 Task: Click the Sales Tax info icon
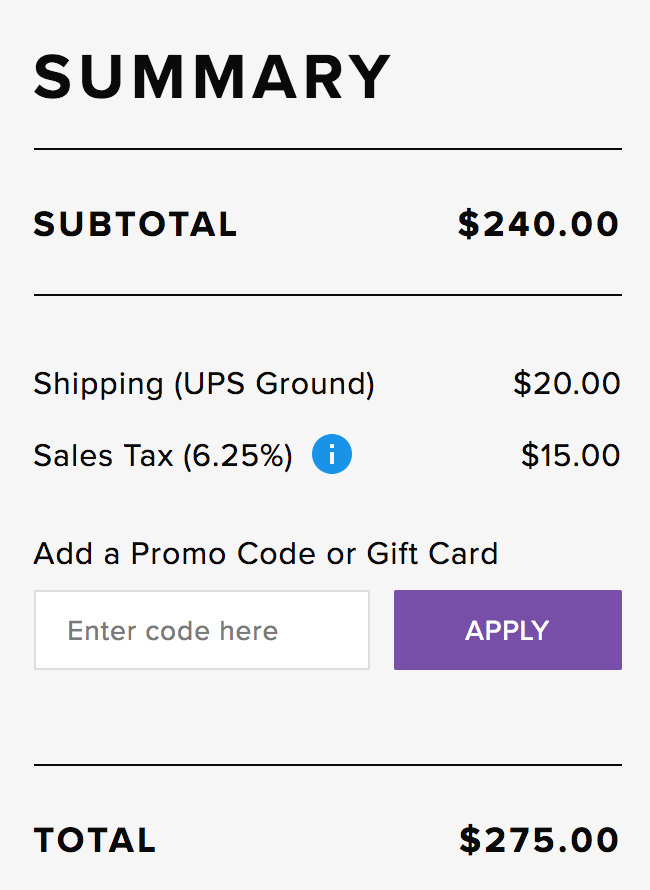point(332,455)
